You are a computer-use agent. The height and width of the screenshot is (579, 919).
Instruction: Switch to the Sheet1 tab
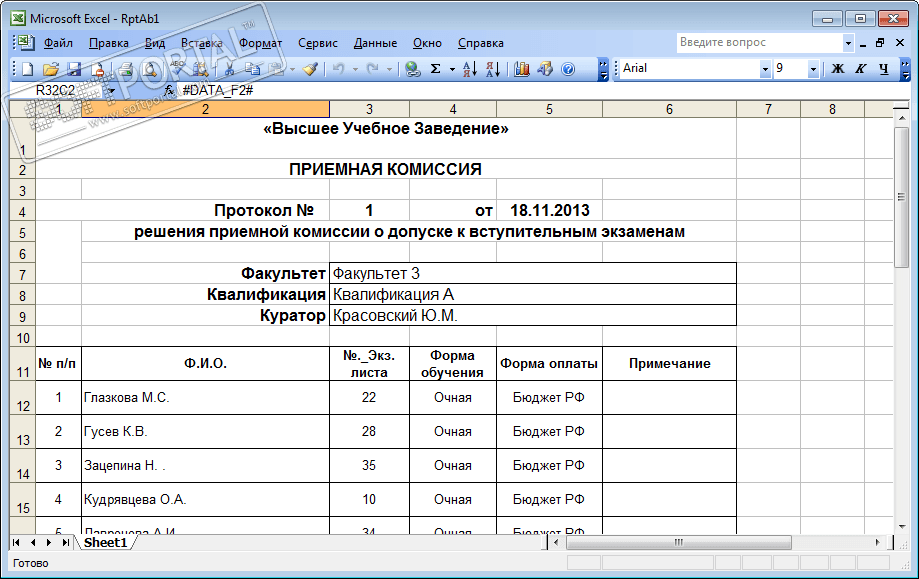pos(105,543)
